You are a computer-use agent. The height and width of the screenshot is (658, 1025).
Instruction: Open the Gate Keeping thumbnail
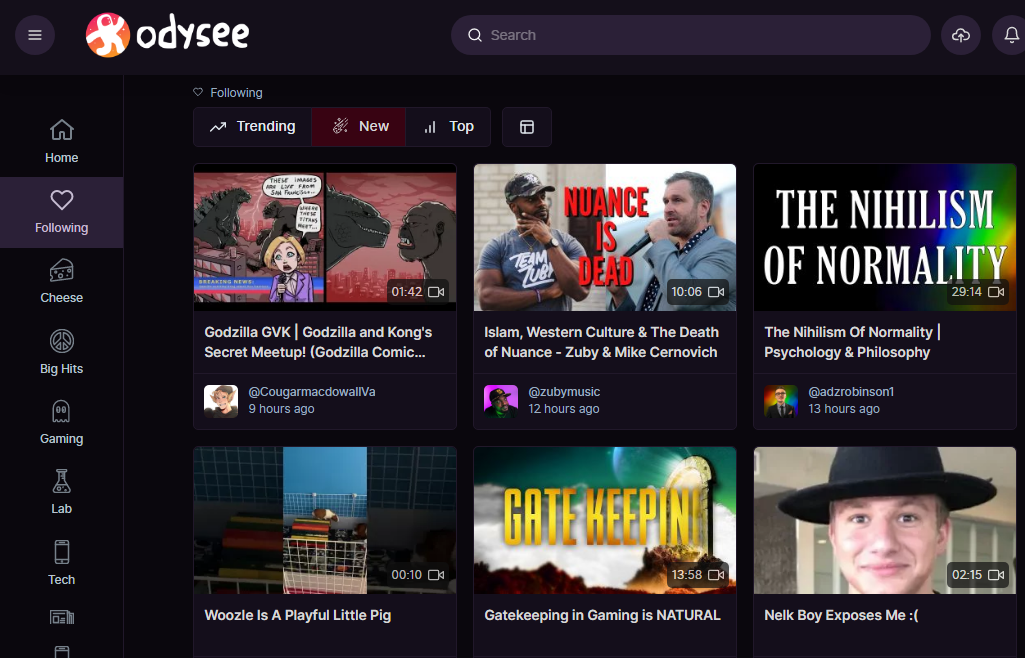click(x=605, y=520)
